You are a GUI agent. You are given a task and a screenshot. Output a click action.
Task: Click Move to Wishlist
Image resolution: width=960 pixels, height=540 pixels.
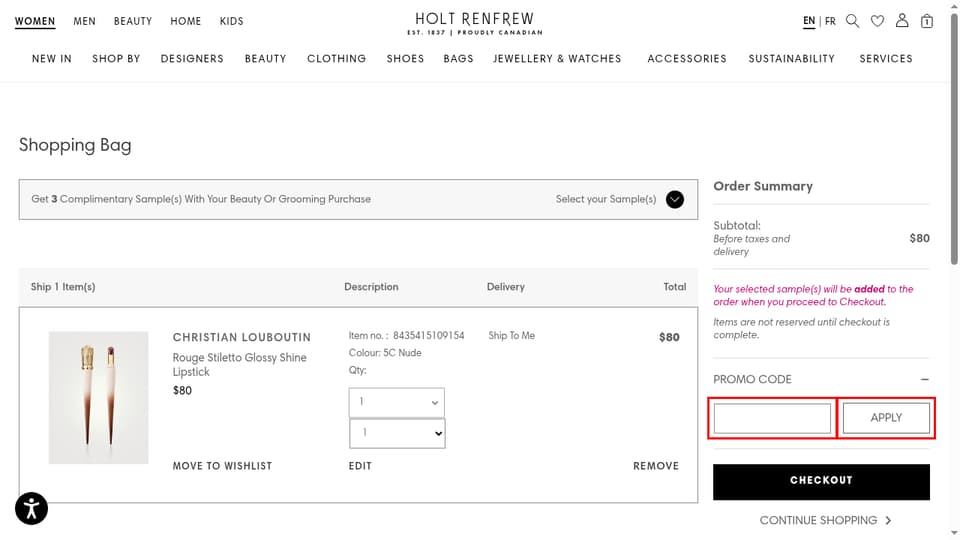click(222, 466)
